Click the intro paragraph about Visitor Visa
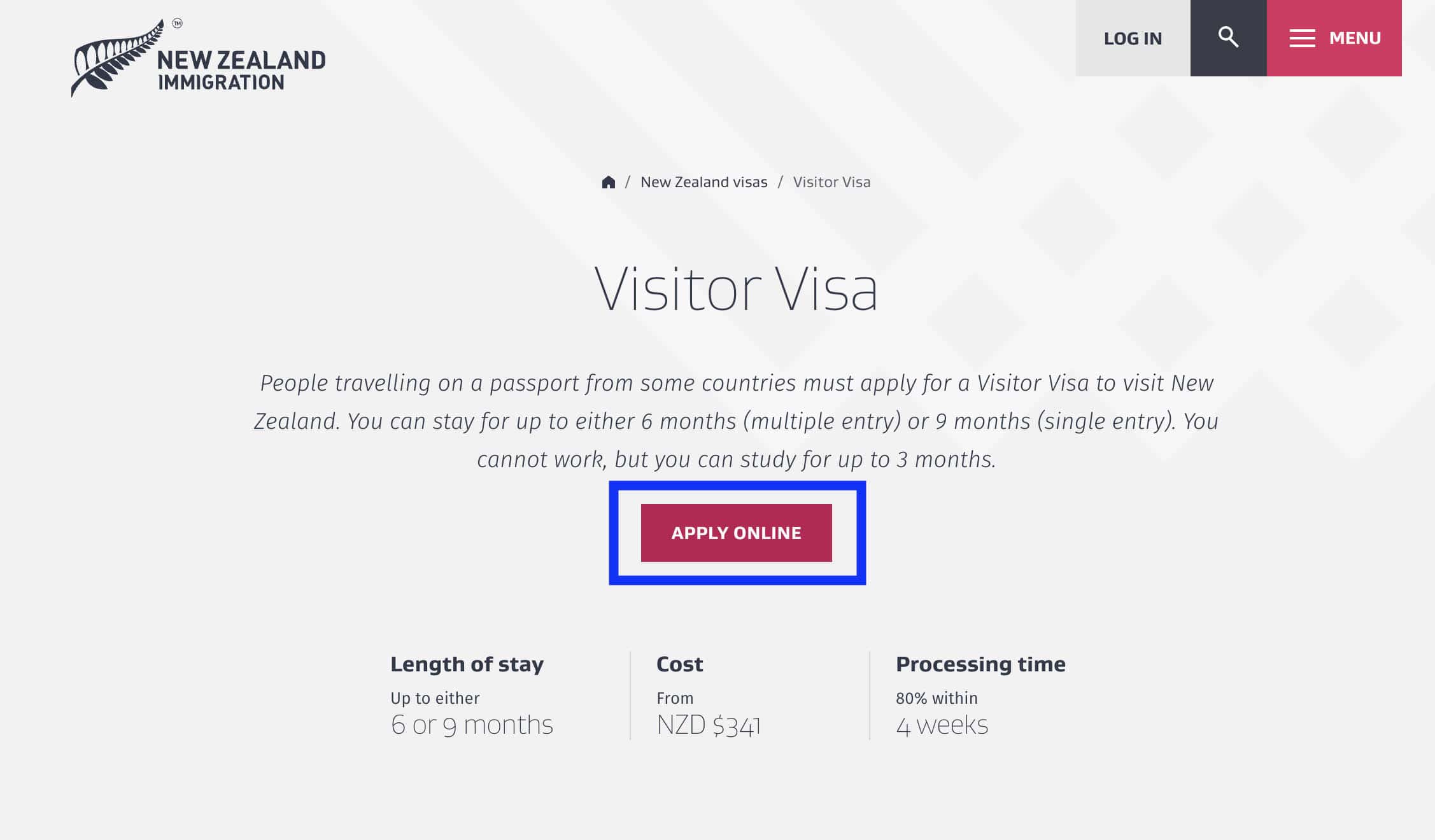Viewport: 1435px width, 840px height. tap(737, 420)
